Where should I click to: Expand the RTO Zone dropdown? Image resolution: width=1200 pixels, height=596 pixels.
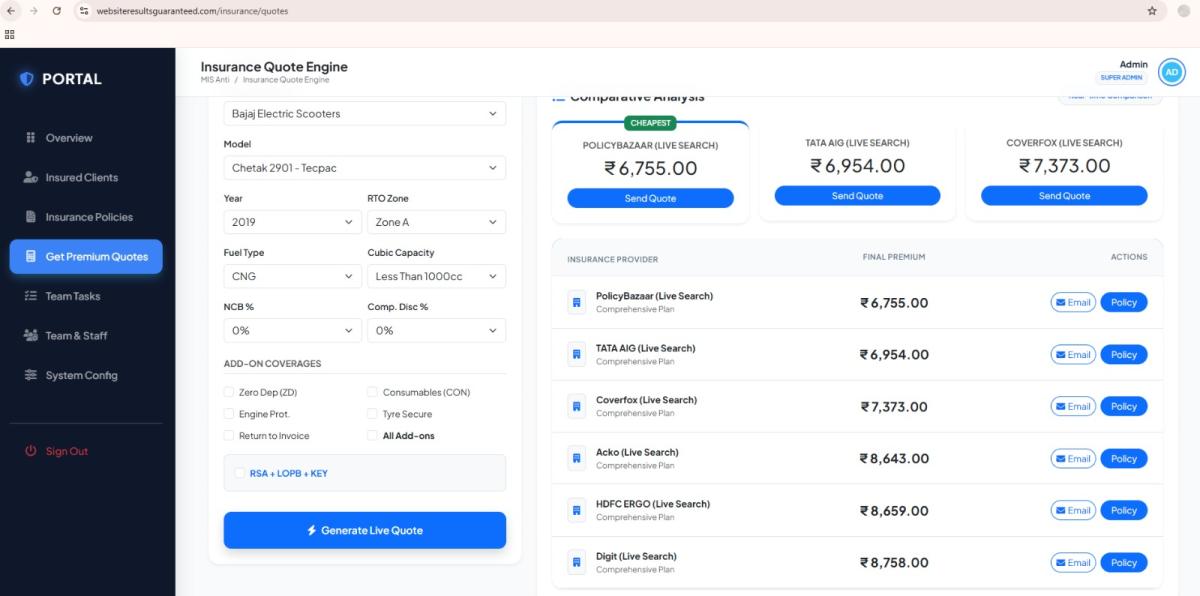(436, 222)
